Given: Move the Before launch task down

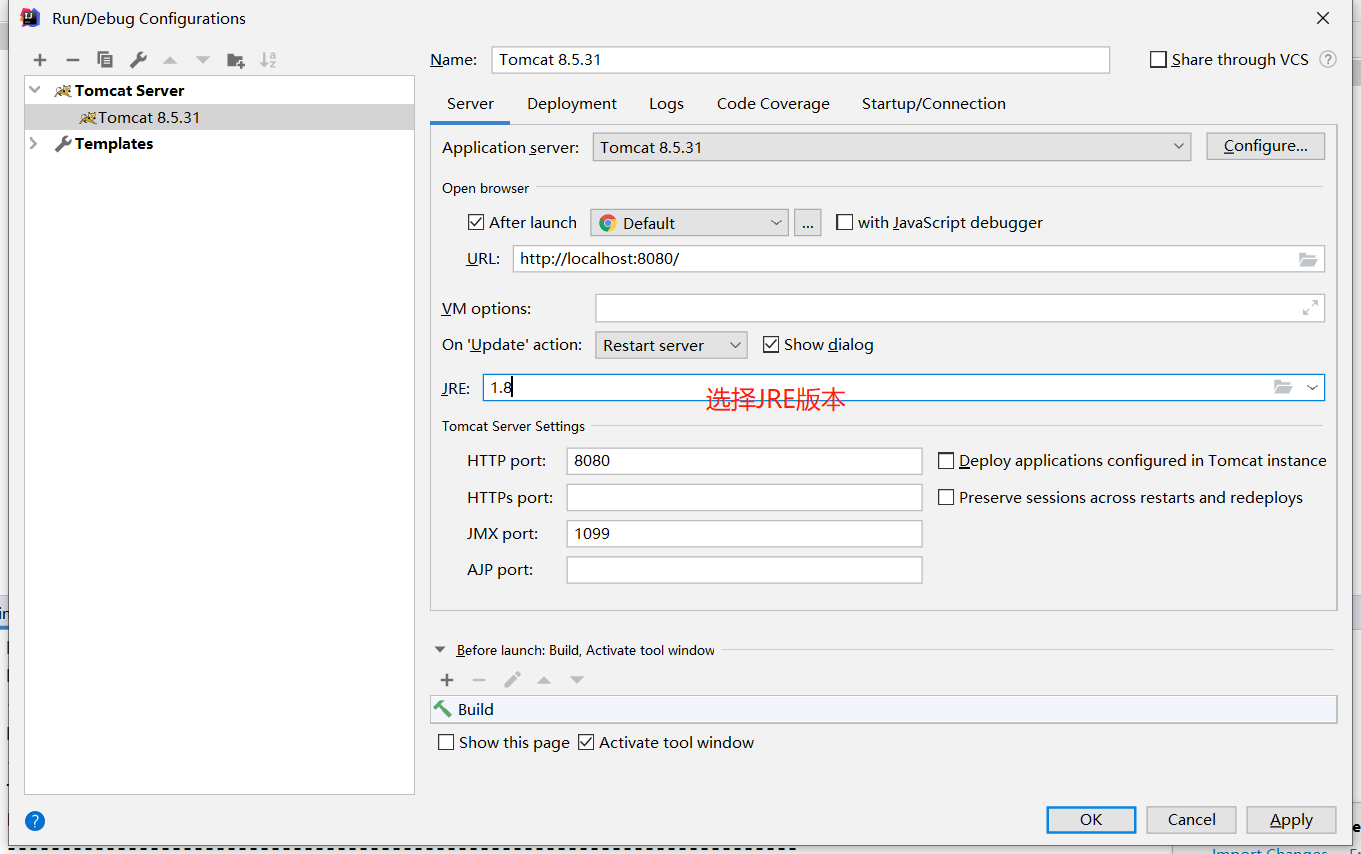Looking at the screenshot, I should [x=577, y=680].
